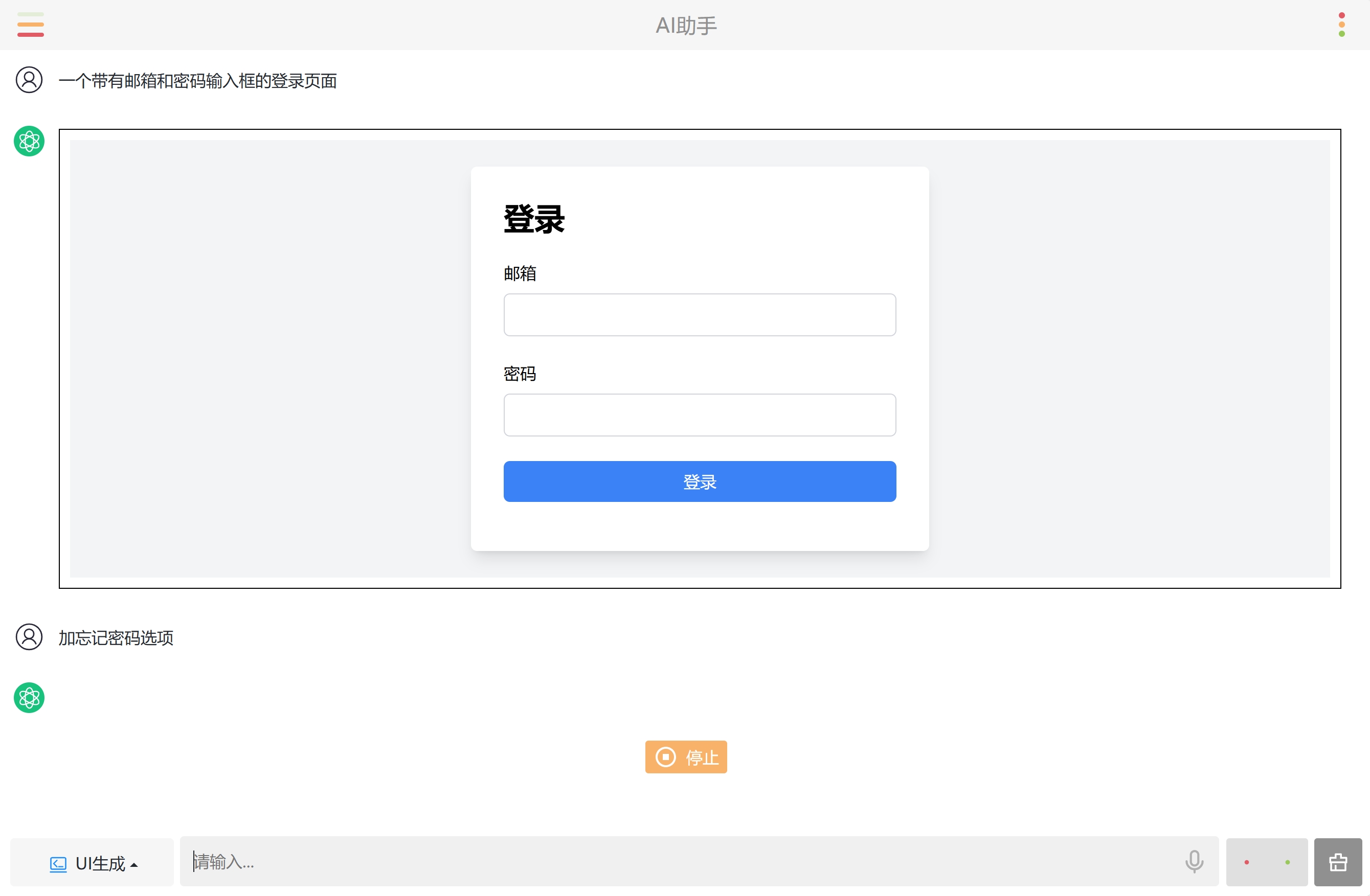
Task: Click the lower AI assistant avatar icon
Action: tap(29, 698)
